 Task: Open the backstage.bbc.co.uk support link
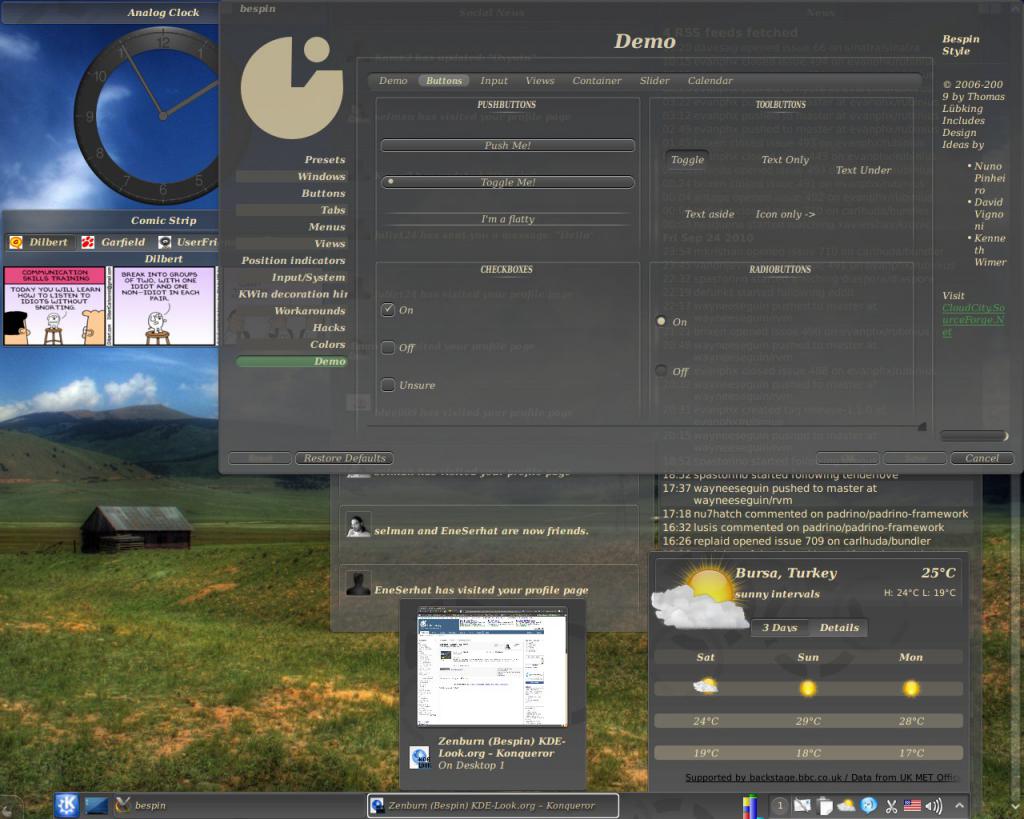click(822, 777)
